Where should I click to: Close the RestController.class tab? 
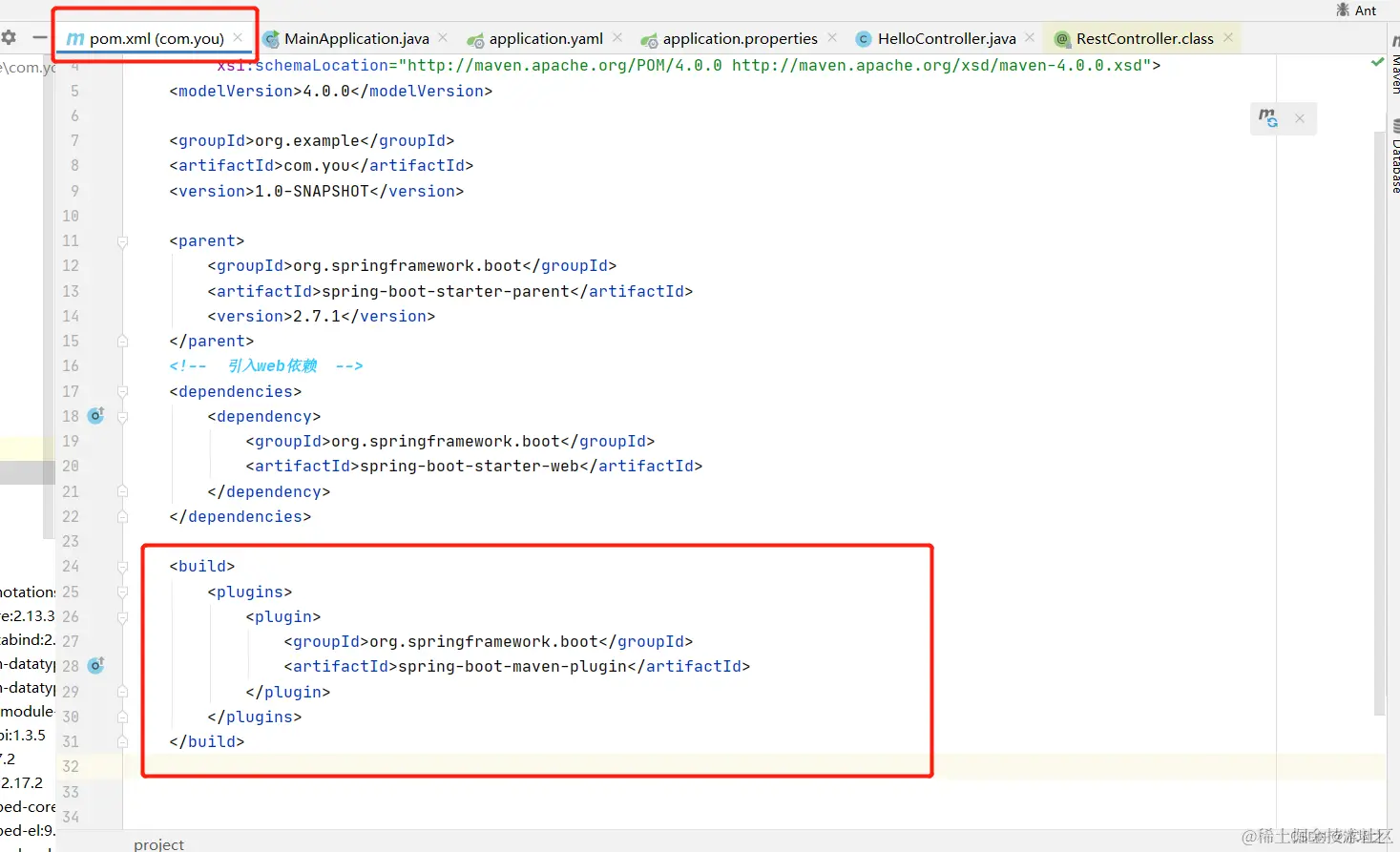1228,37
